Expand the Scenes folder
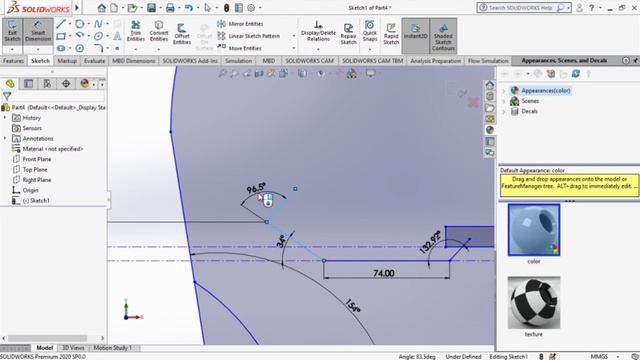This screenshot has height=360, width=640. tap(504, 101)
